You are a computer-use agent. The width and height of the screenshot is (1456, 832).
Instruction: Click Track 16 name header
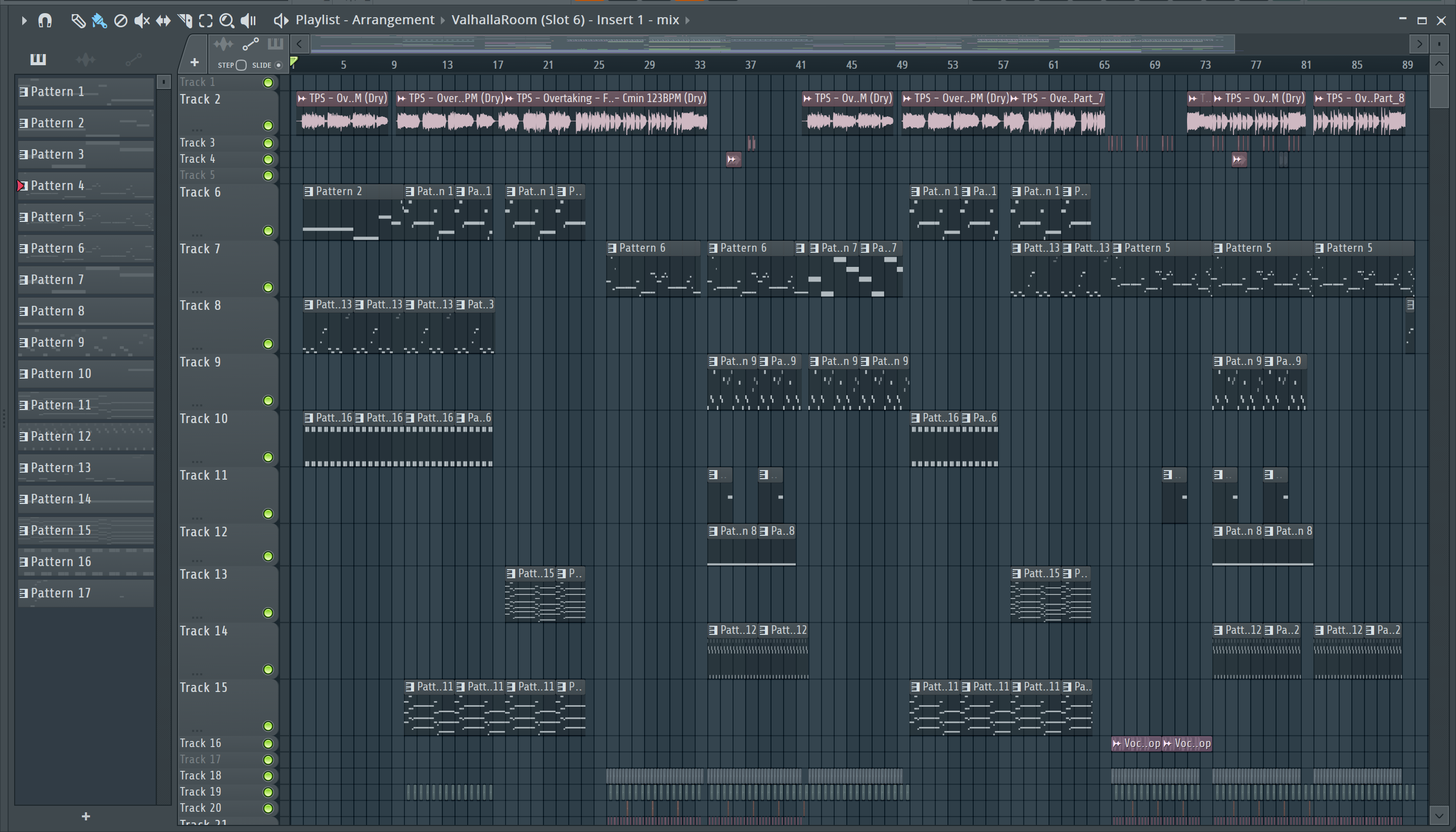(200, 743)
